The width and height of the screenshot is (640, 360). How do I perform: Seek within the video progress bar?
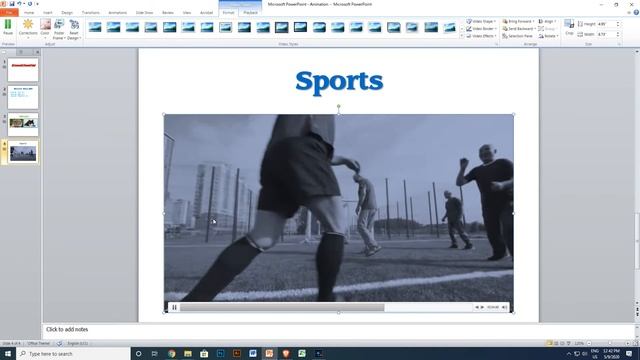pyautogui.click(x=326, y=307)
